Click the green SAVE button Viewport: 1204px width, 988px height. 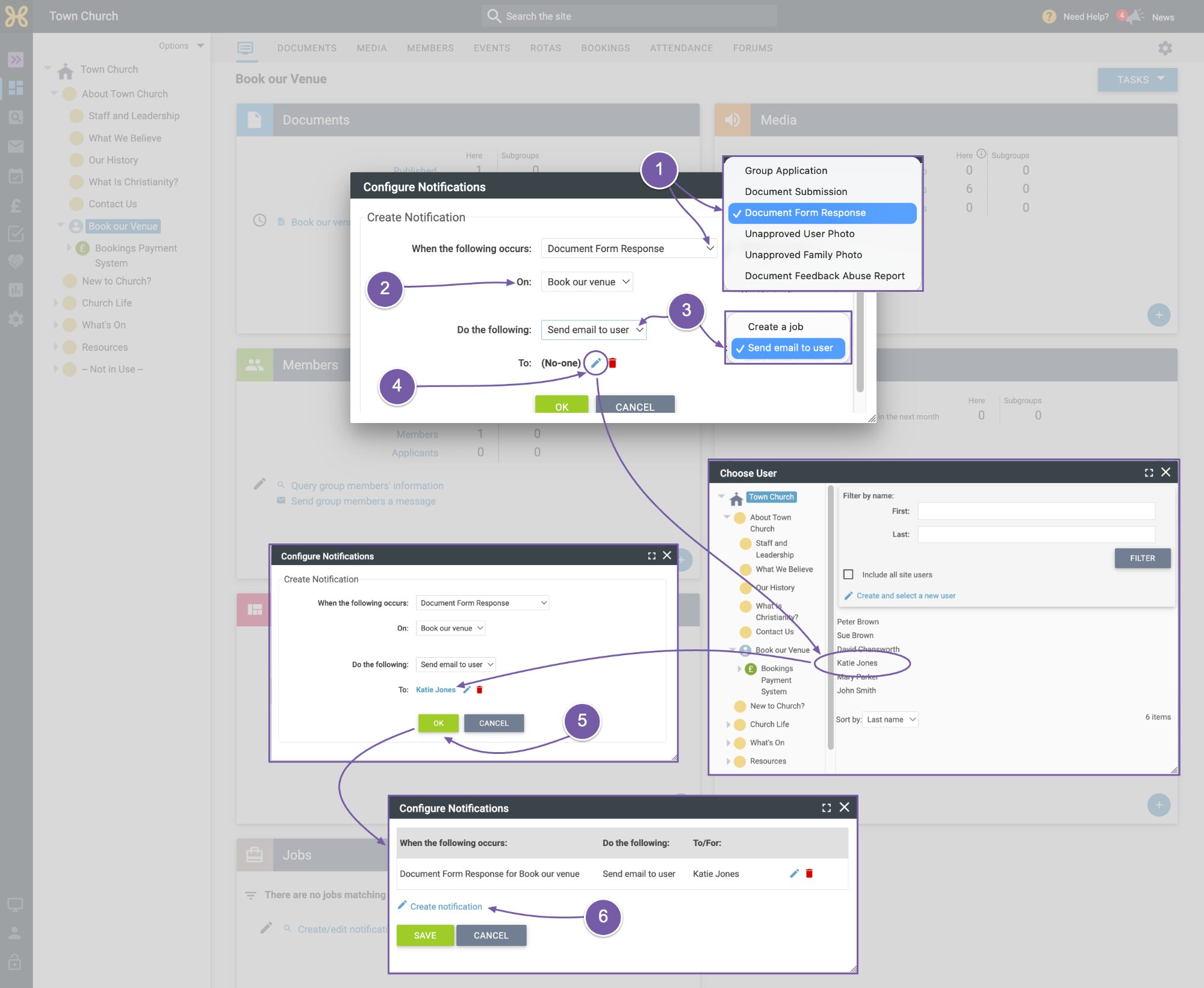425,935
